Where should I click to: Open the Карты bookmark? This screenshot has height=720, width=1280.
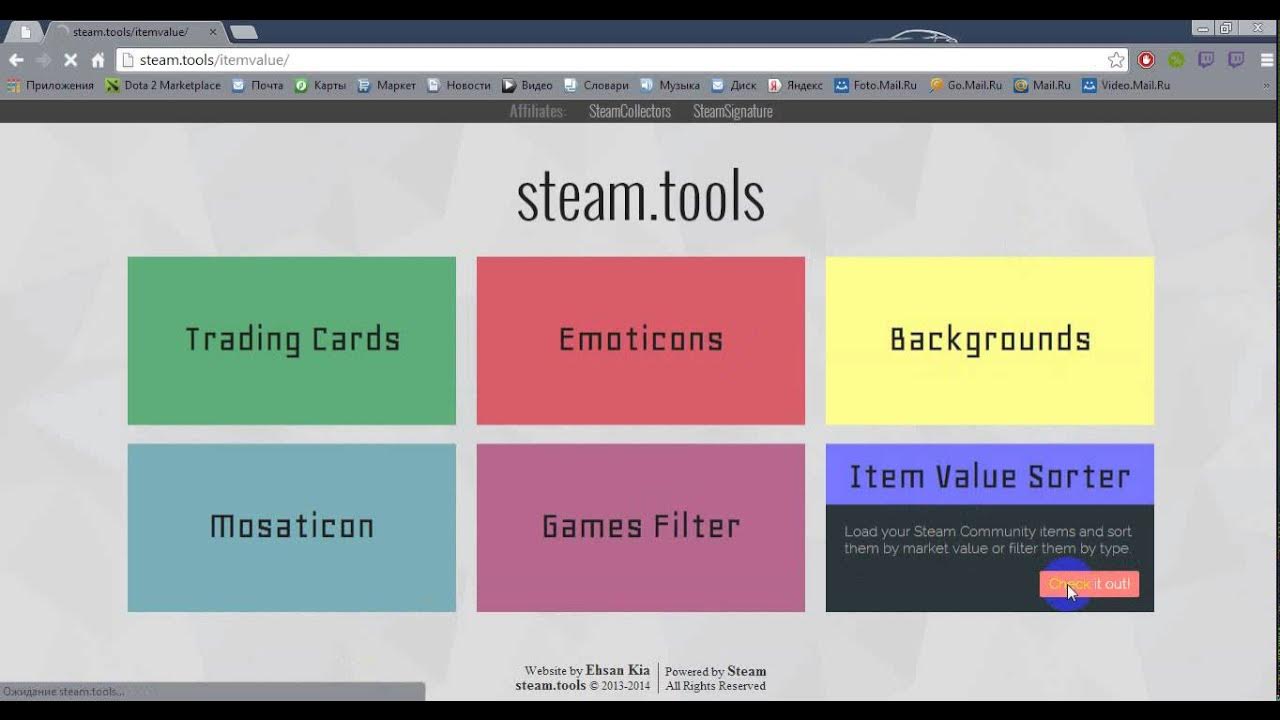(320, 85)
